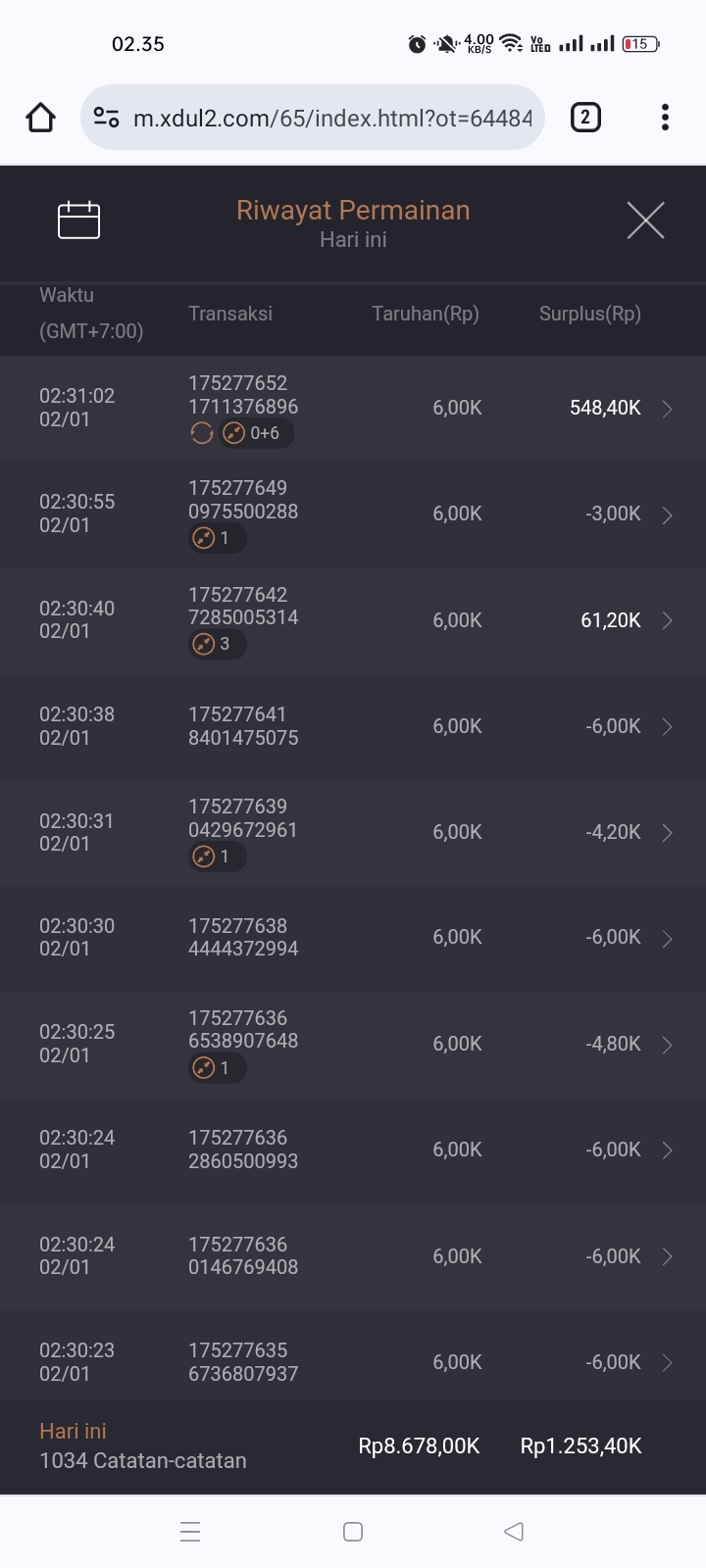Open the browser three-dot menu
Screen dimensions: 706x1568
665,118
